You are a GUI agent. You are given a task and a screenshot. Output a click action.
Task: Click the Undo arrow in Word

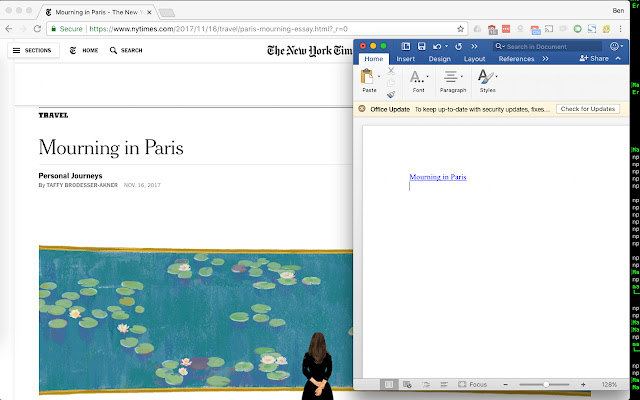click(437, 47)
